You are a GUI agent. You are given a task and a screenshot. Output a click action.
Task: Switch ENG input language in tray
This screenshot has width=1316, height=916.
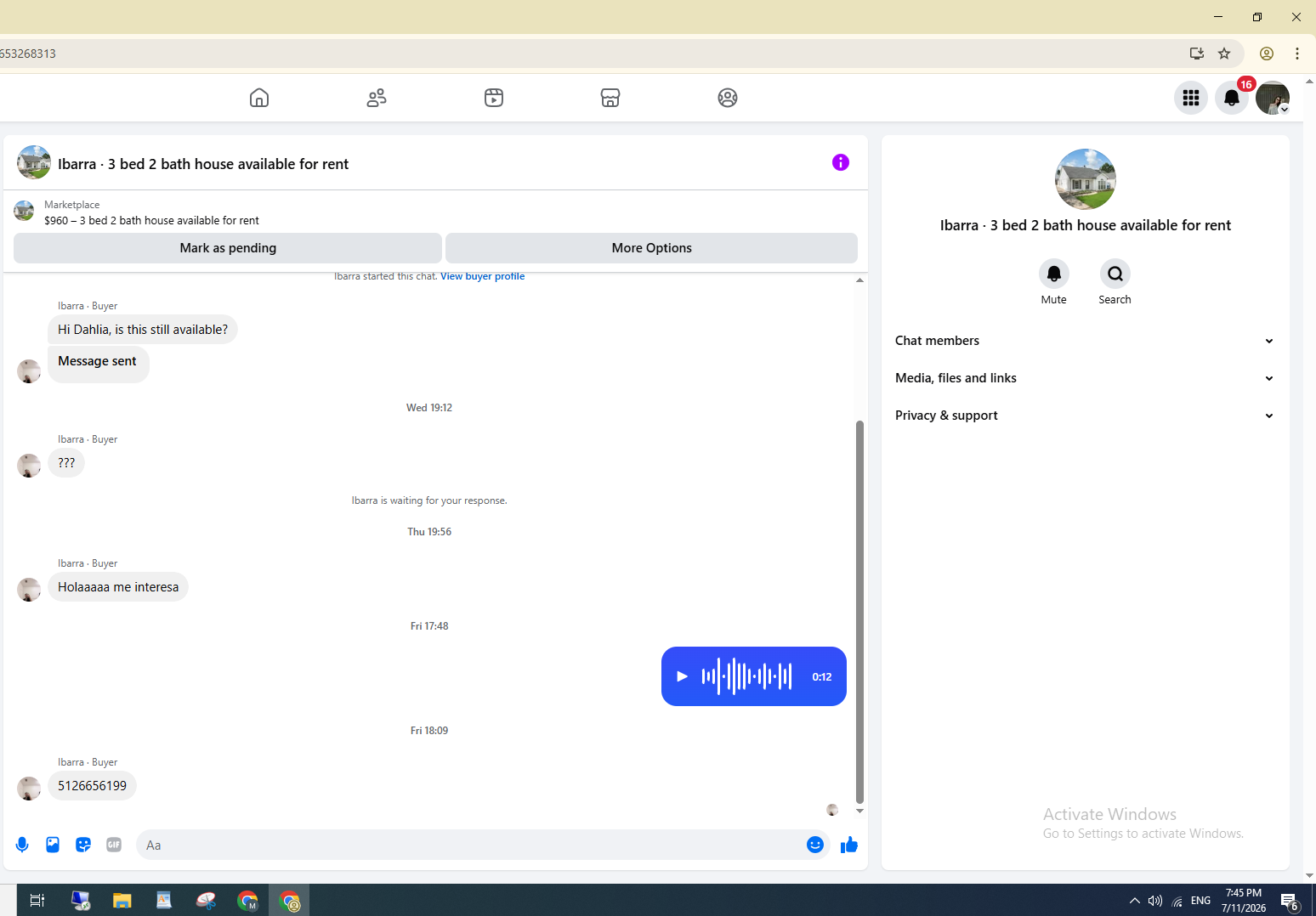point(1200,901)
